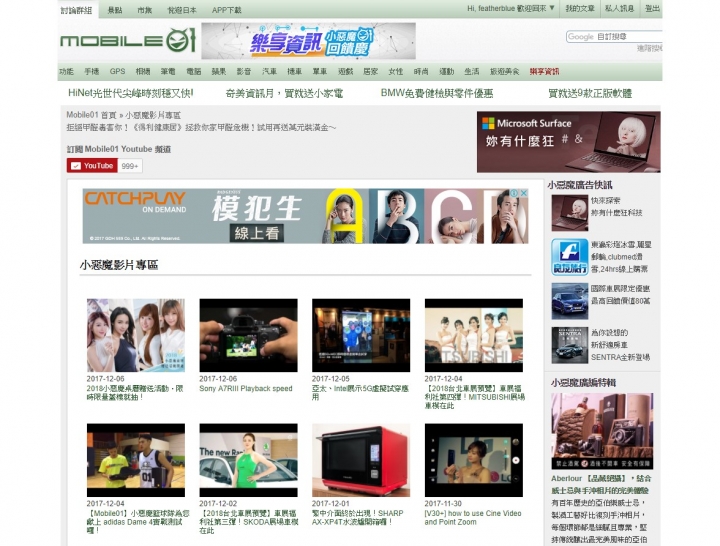Click the Google custom search field

[x=614, y=36]
